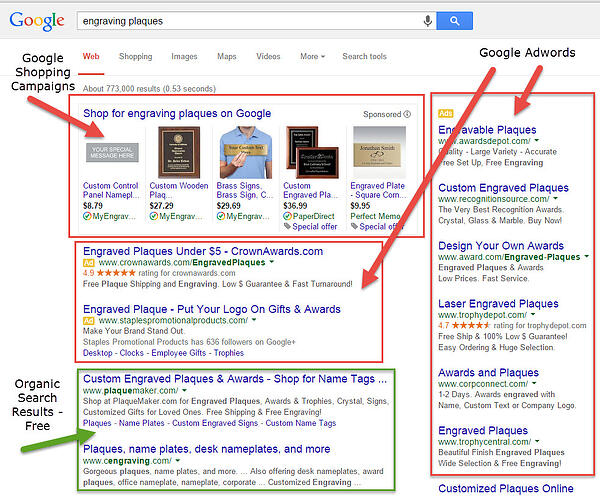Open Engraved Plaques Under $5 CrownAwards link

click(203, 251)
